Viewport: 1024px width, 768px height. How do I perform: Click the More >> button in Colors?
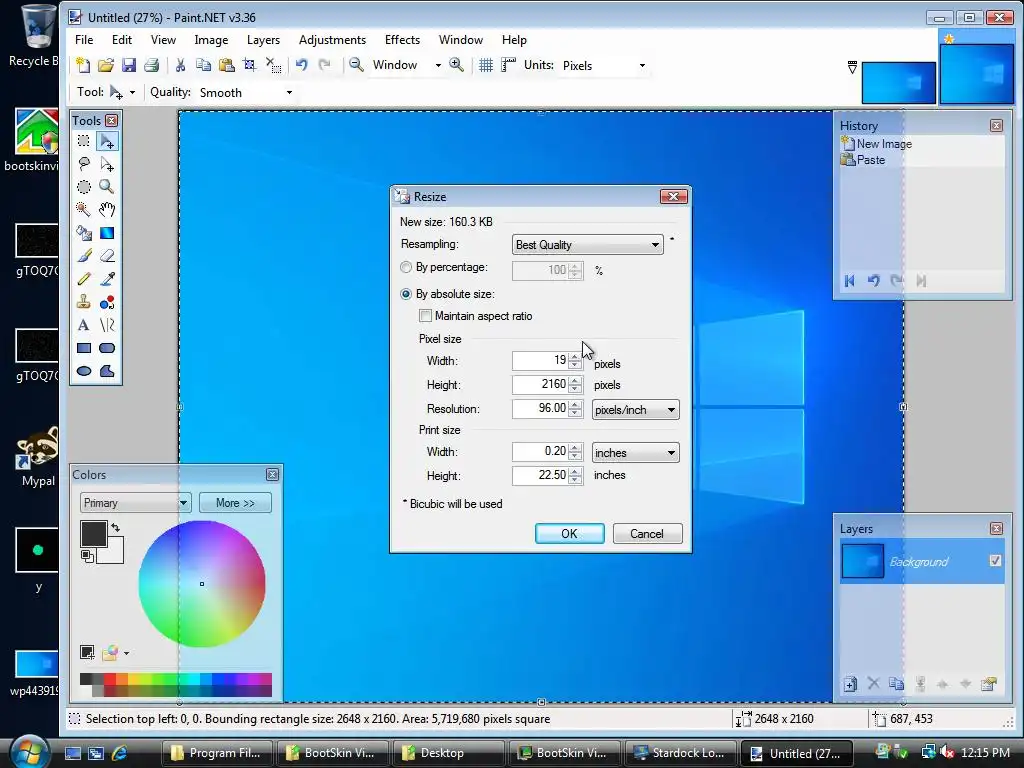(235, 503)
